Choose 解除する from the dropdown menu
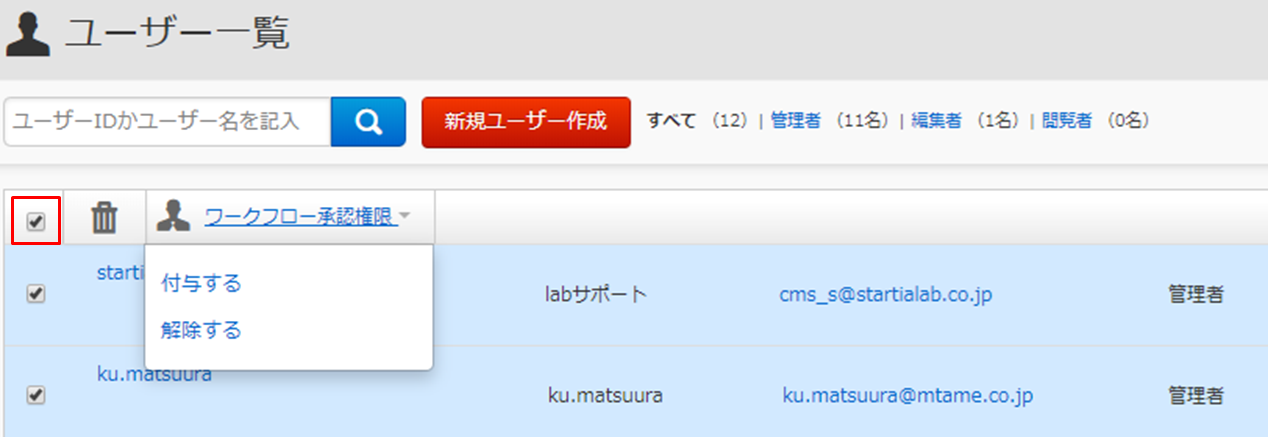Image resolution: width=1268 pixels, height=437 pixels. [201, 330]
